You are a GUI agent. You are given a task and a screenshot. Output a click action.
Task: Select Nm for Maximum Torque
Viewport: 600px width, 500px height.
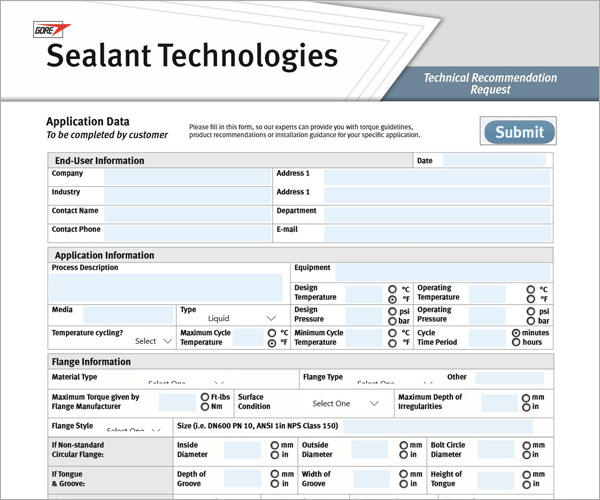pos(205,407)
